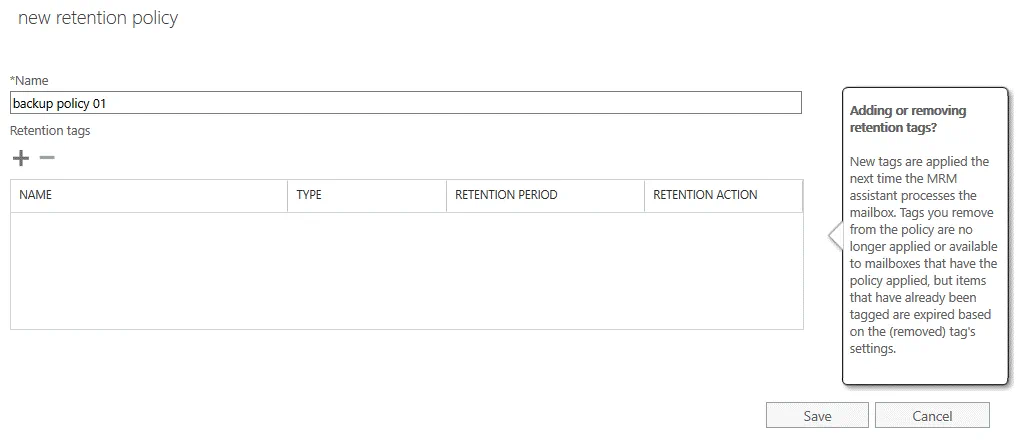Click the '*Name' field label
The width and height of the screenshot is (1021, 441).
29,80
